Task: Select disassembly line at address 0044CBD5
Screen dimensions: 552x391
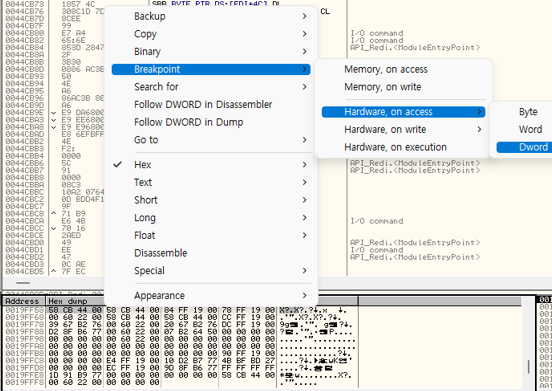Action: [25, 271]
